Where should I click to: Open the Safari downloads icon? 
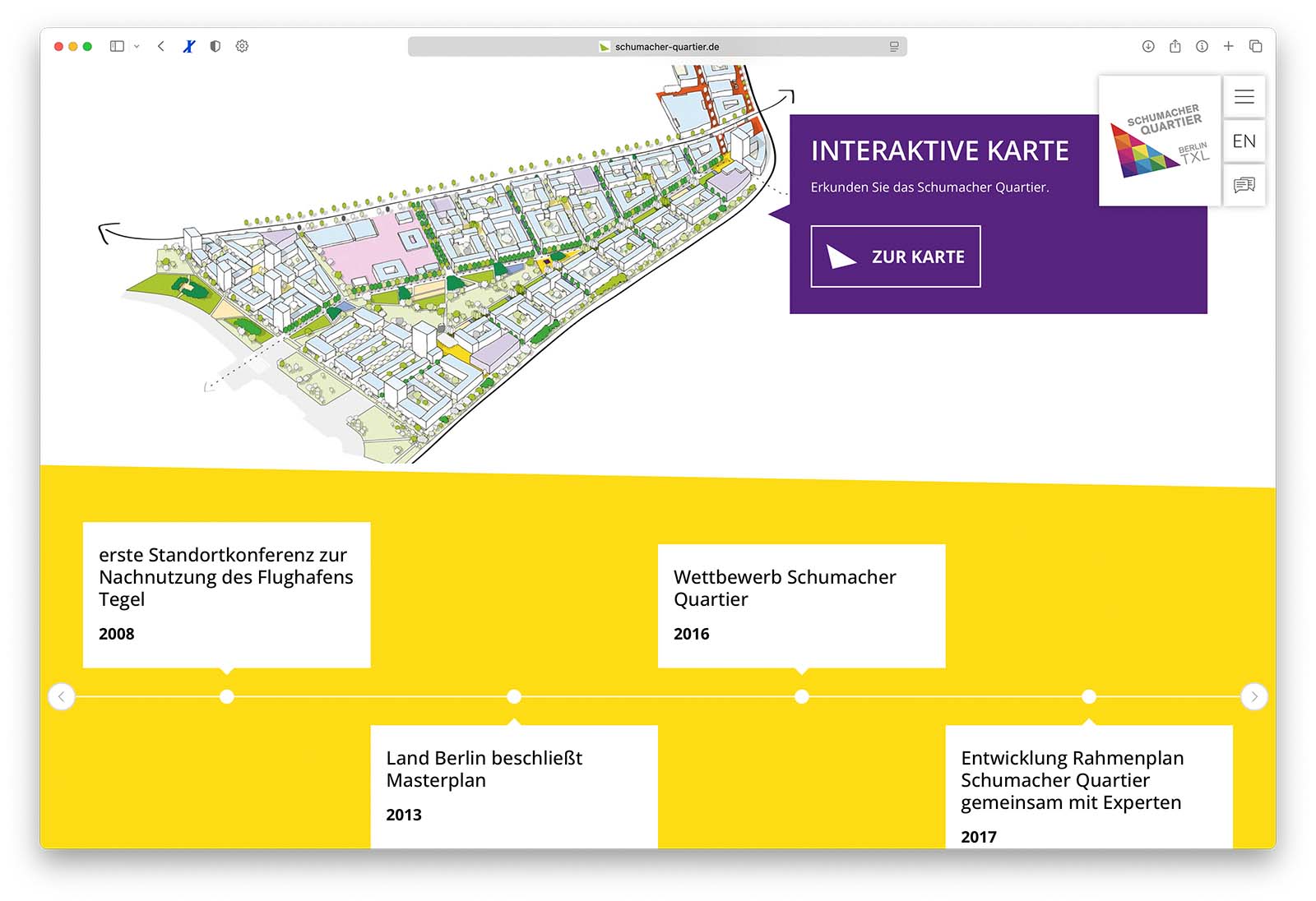(1148, 47)
